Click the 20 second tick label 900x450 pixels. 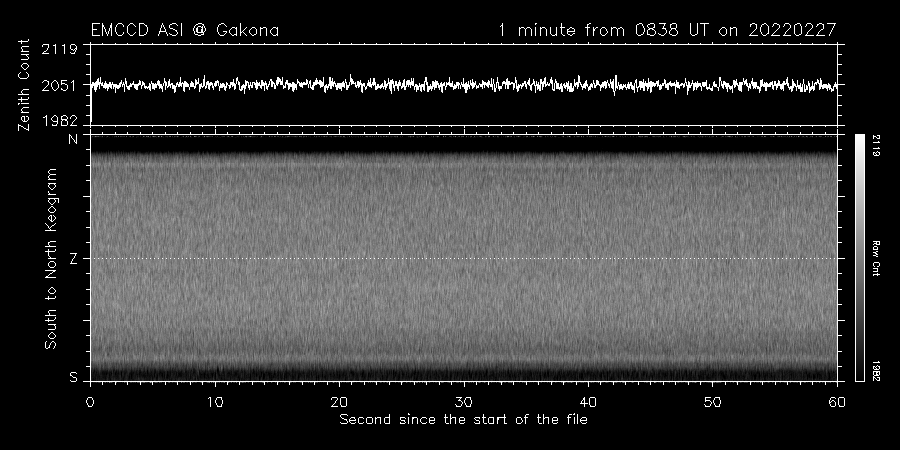click(x=339, y=402)
